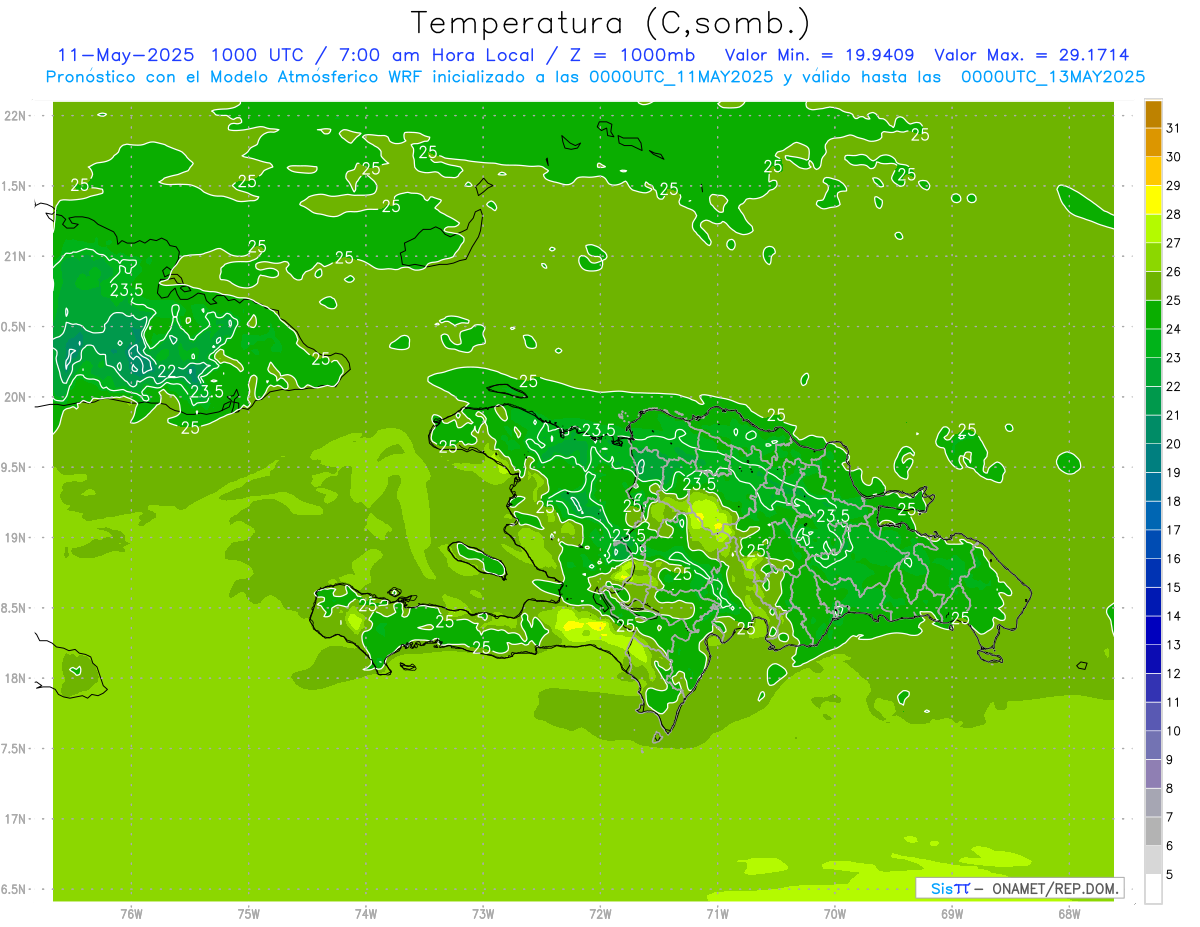
Task: Click the orange colorbar swatch between 30 and 31
Action: pos(1153,142)
